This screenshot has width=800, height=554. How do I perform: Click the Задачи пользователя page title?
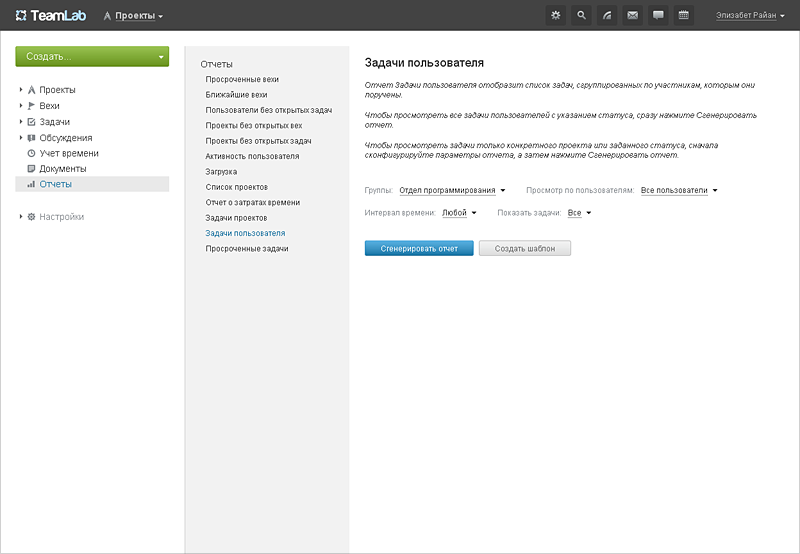click(x=424, y=63)
